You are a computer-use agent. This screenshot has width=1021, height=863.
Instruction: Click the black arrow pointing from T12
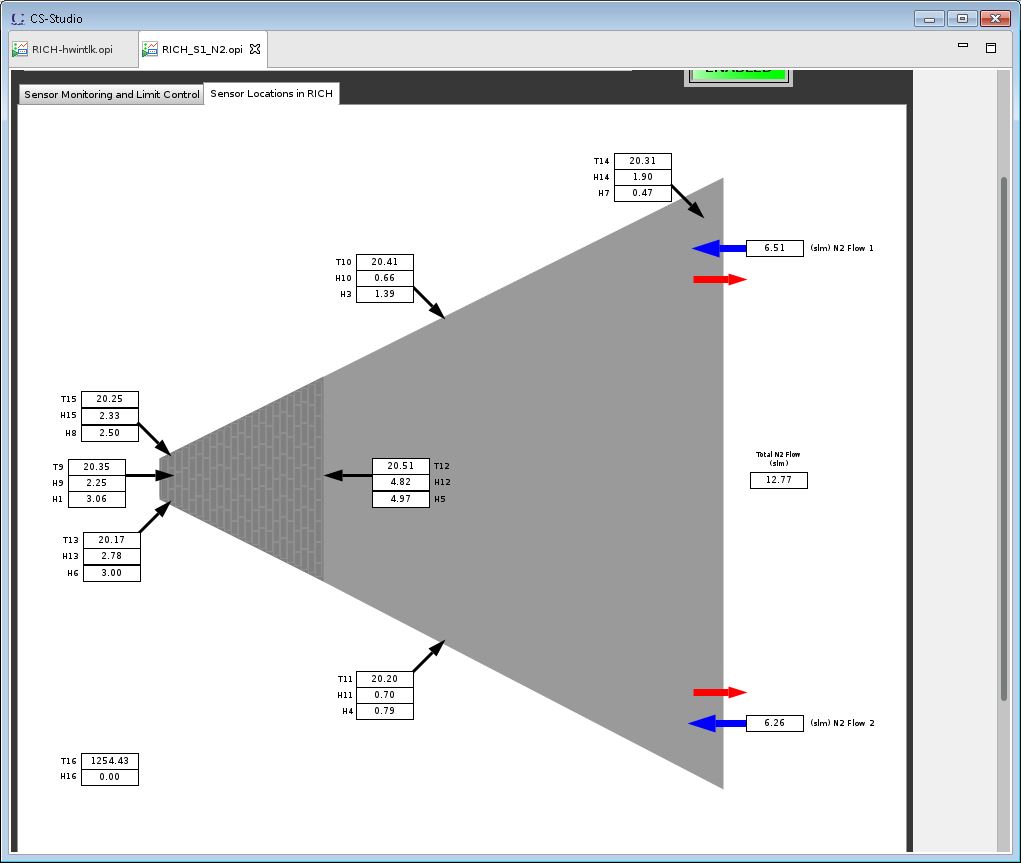348,475
